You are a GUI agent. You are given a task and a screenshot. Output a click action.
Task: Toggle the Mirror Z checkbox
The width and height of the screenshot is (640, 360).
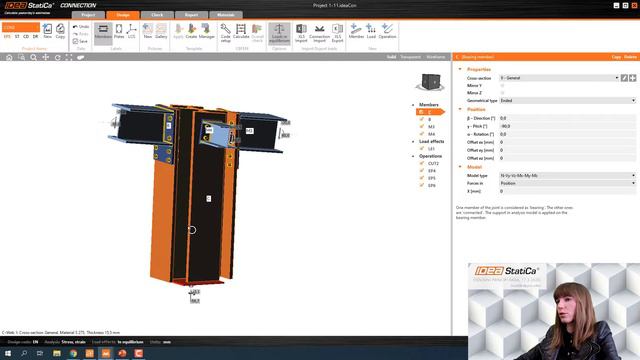point(502,93)
